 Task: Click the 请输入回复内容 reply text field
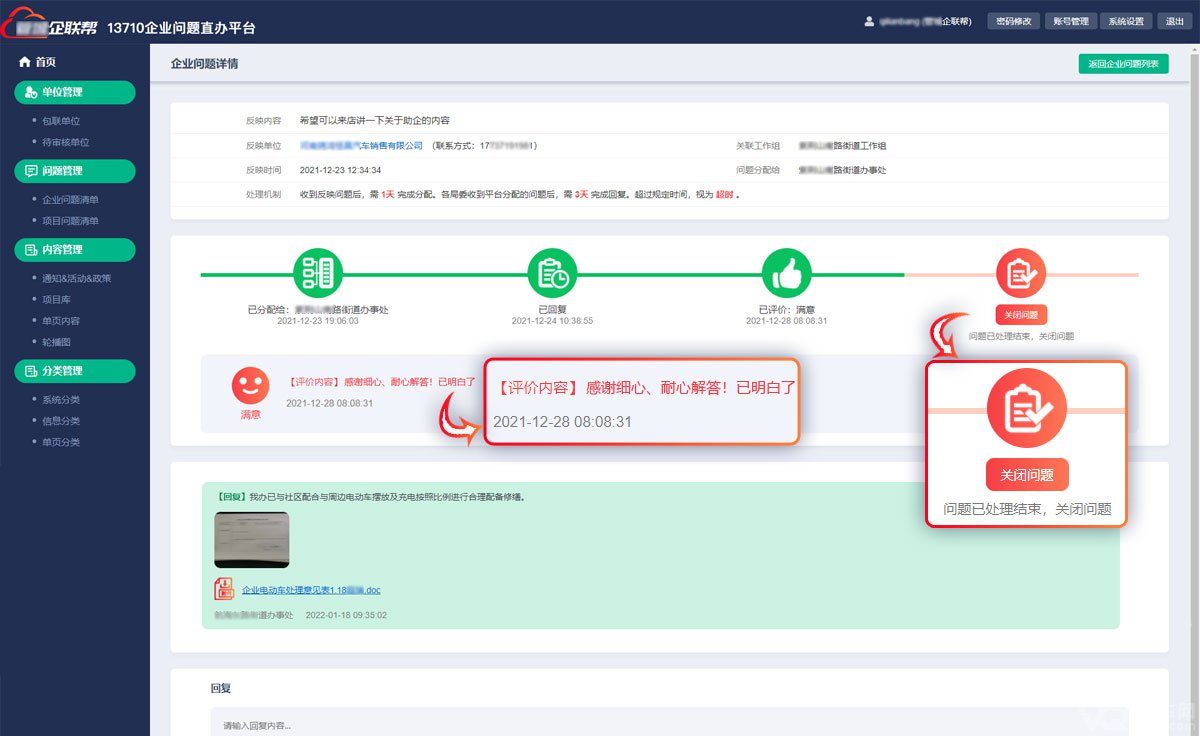669,723
